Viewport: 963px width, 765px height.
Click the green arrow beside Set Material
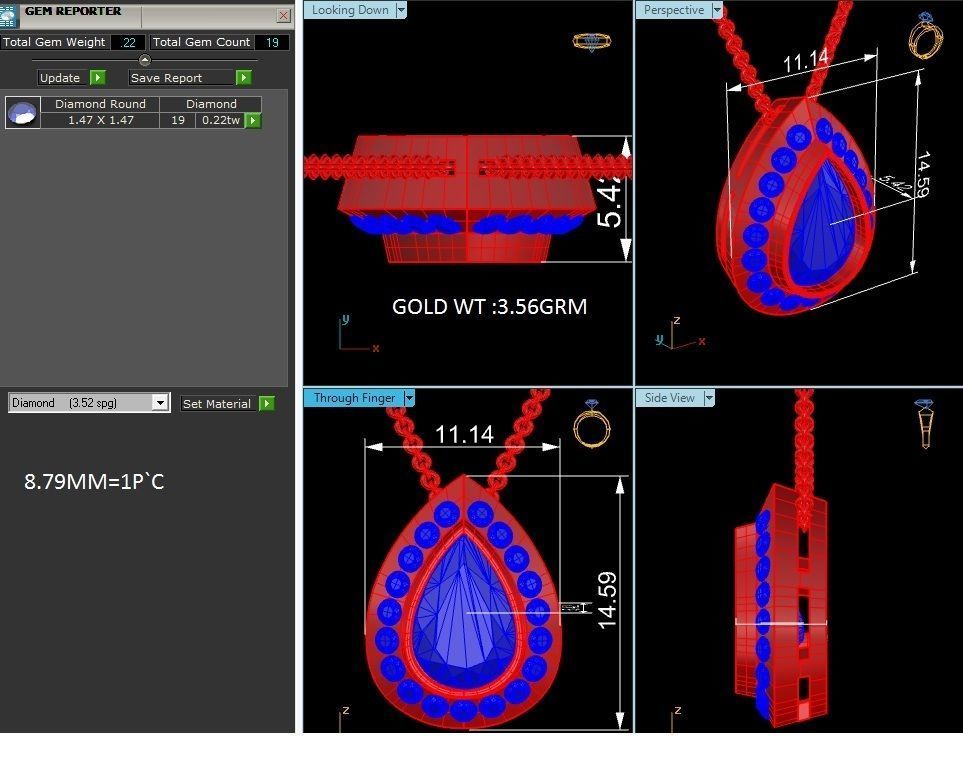tap(267, 403)
